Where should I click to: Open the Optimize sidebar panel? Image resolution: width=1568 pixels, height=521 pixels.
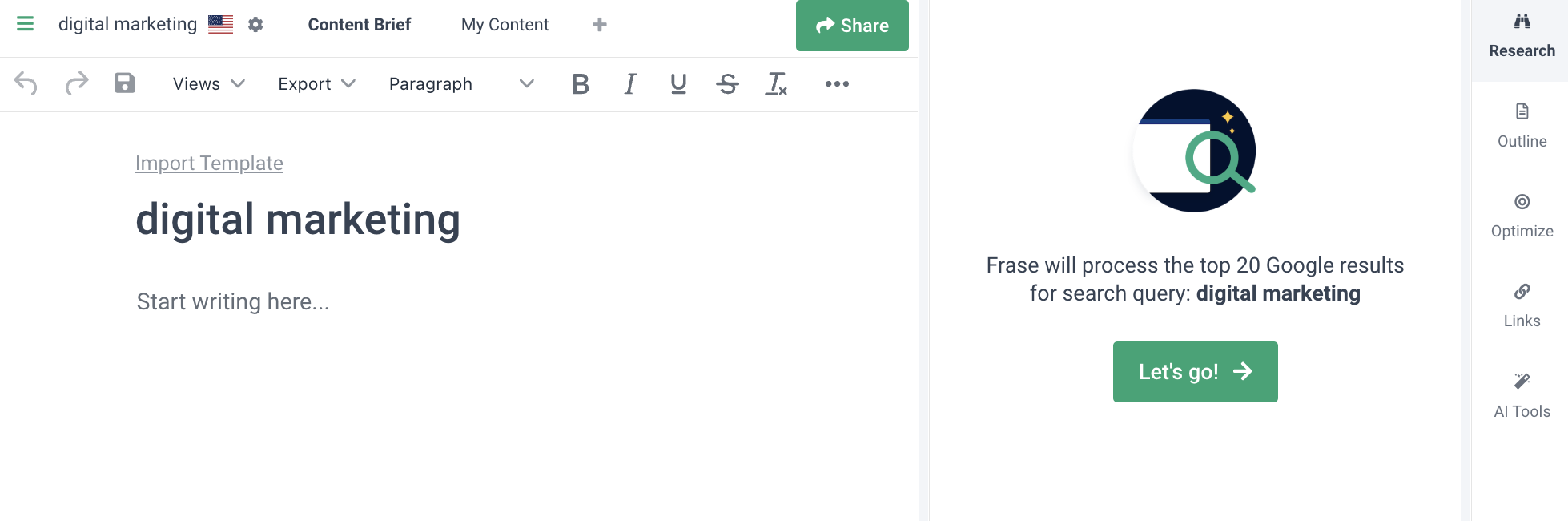click(1522, 216)
